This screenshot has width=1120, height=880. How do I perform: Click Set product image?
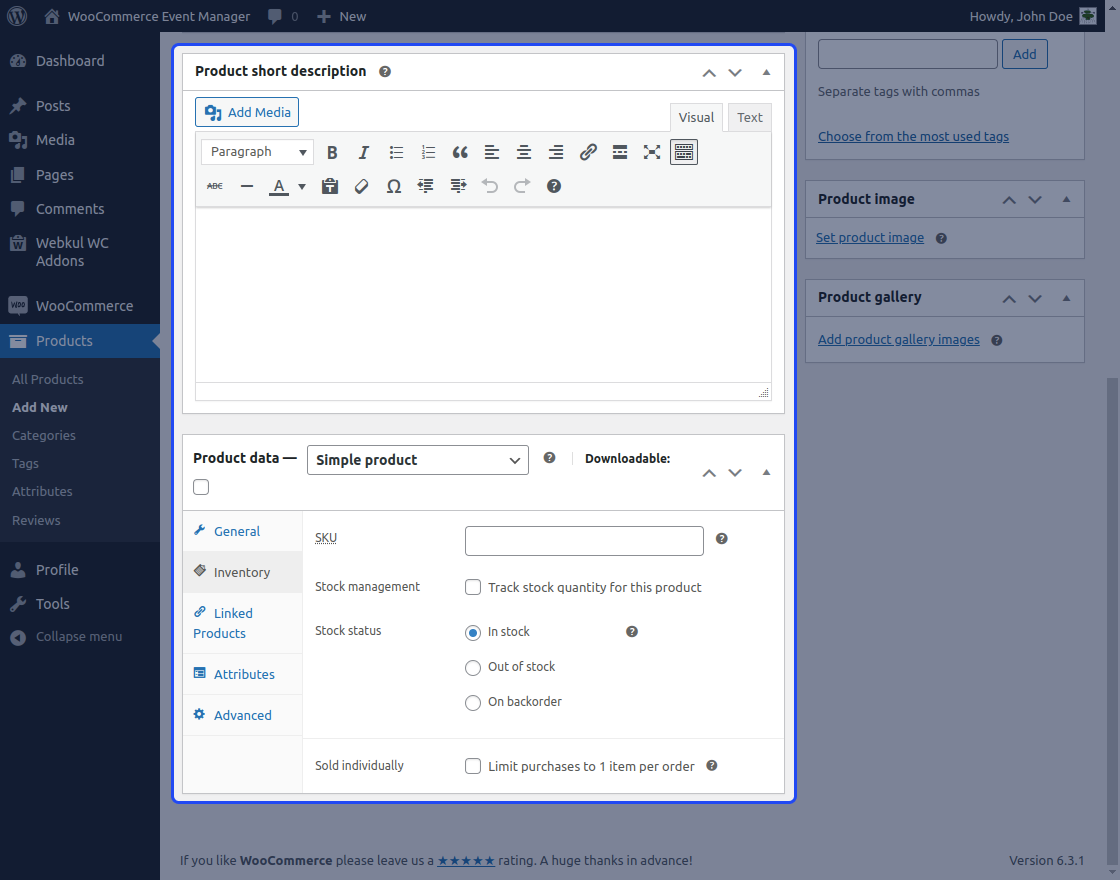pyautogui.click(x=869, y=237)
